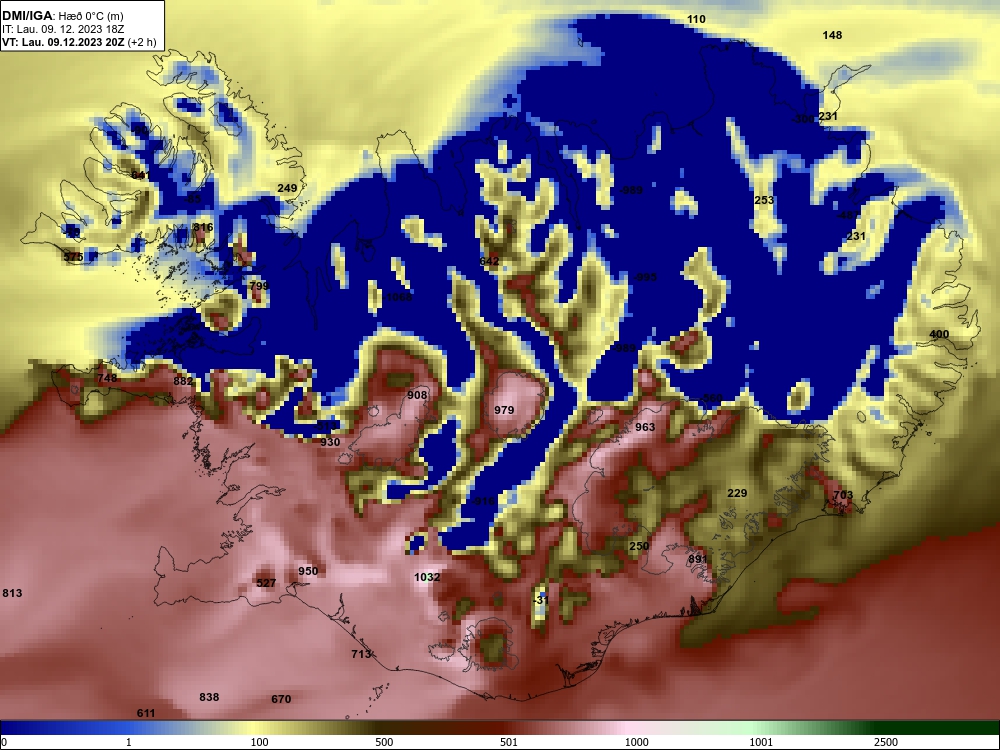Click the '-31' value on the map
Viewport: 1000px width, 750px height.
point(540,600)
